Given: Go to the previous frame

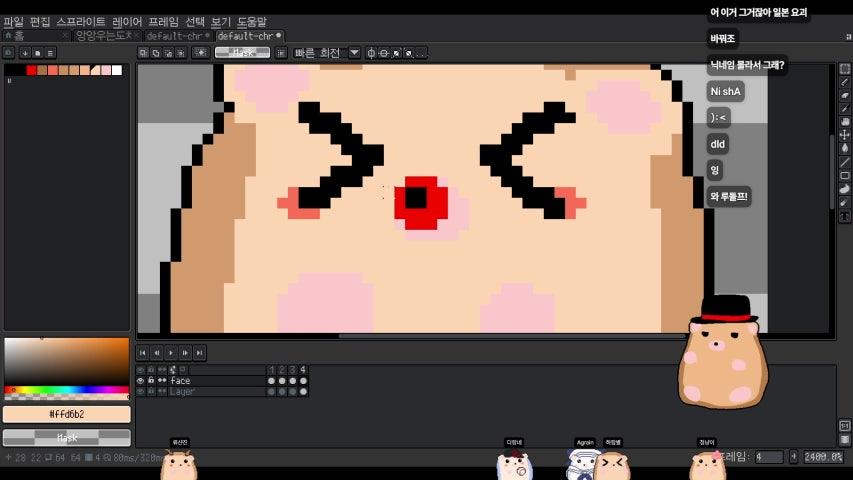Looking at the screenshot, I should [x=157, y=353].
